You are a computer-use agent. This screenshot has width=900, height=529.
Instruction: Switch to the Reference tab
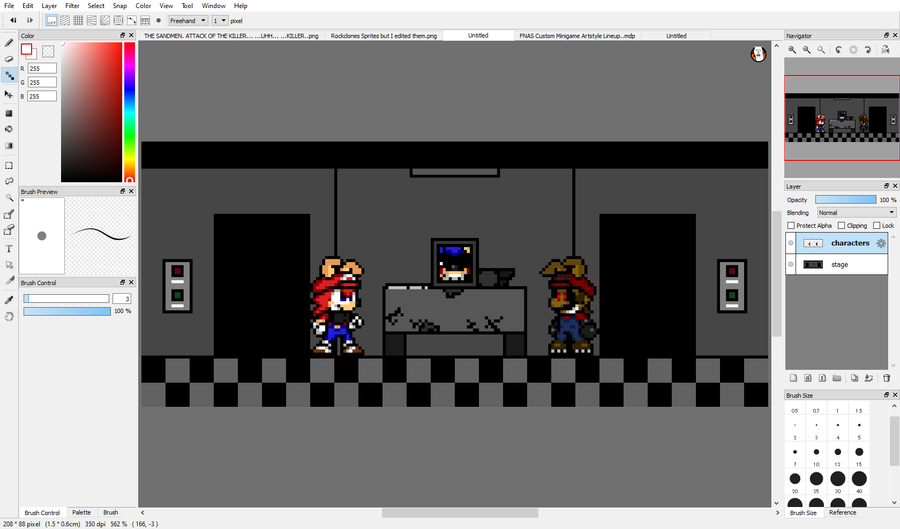coord(842,512)
